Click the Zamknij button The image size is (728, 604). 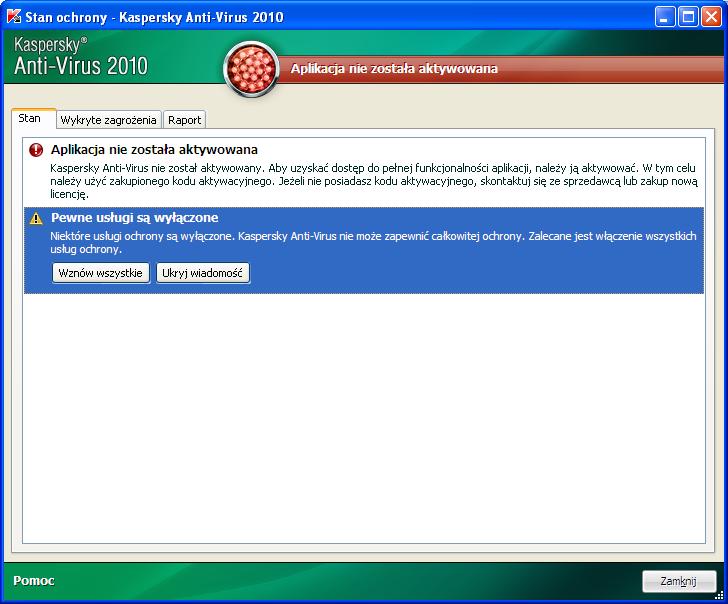[x=679, y=581]
